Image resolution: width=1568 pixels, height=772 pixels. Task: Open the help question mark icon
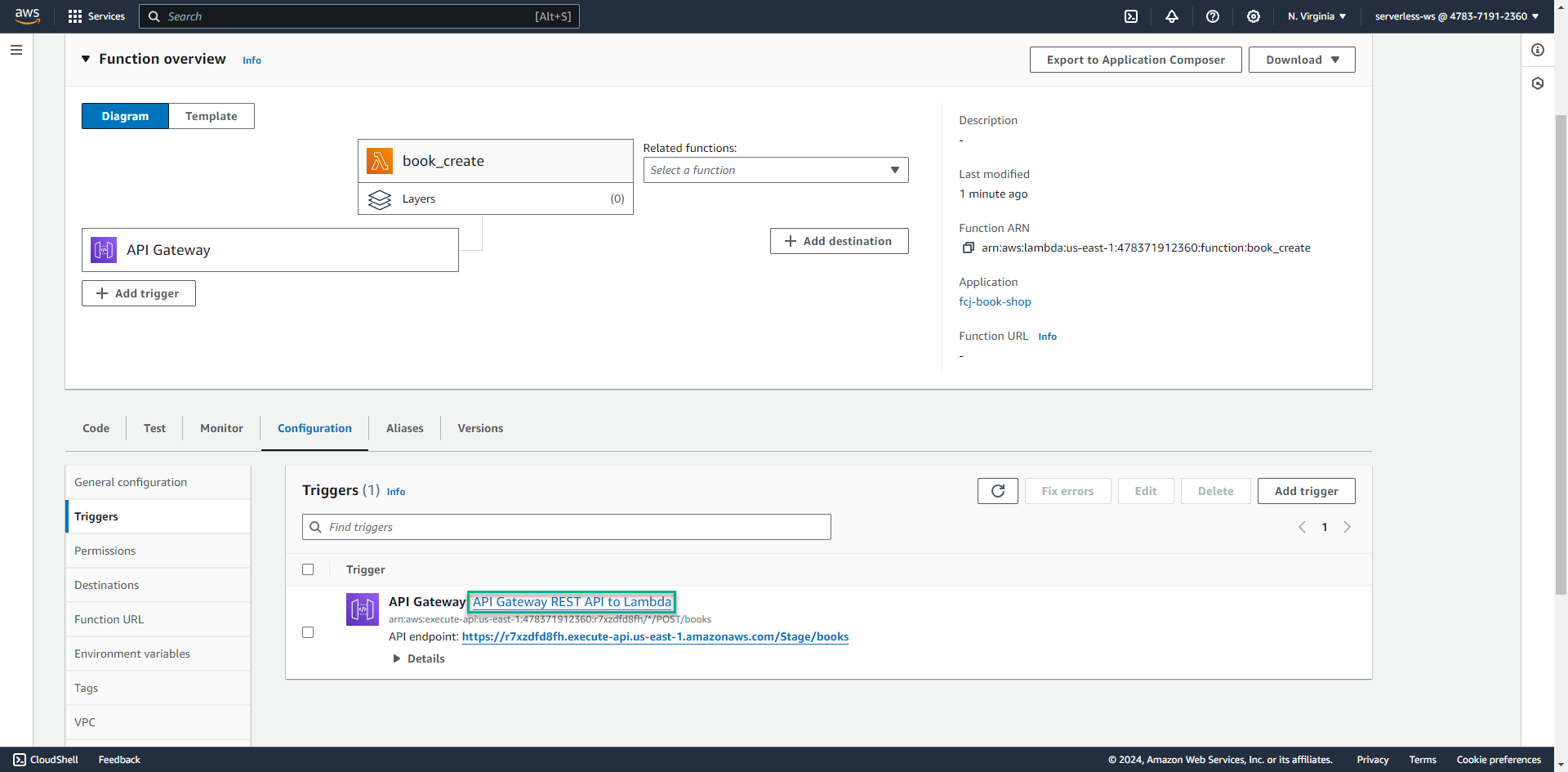pos(1213,16)
